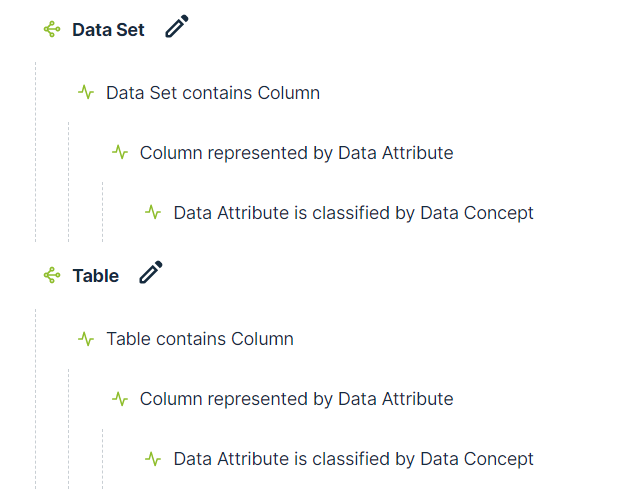
Task: Click the Table asset type icon
Action: (52, 276)
